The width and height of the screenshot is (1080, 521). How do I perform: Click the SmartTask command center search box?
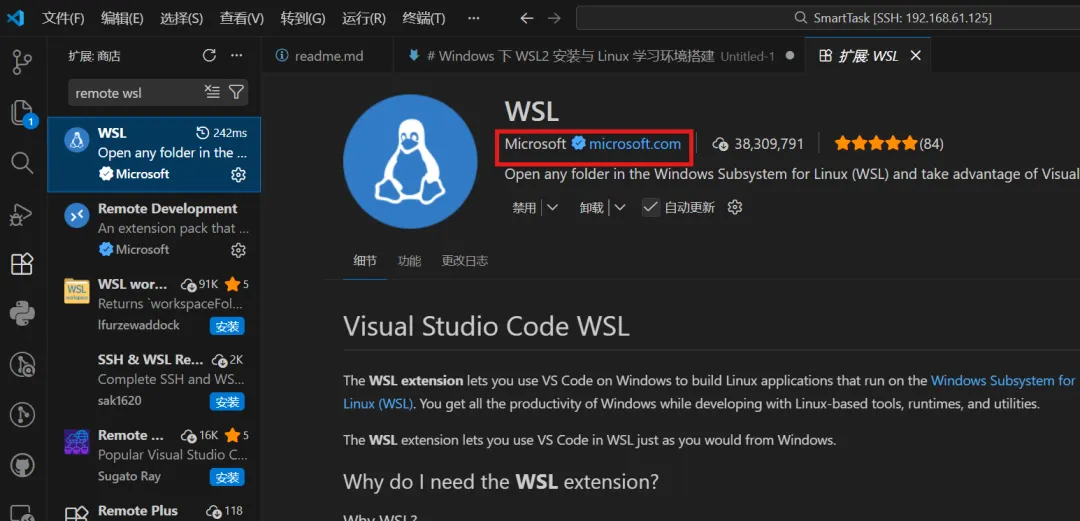click(829, 18)
